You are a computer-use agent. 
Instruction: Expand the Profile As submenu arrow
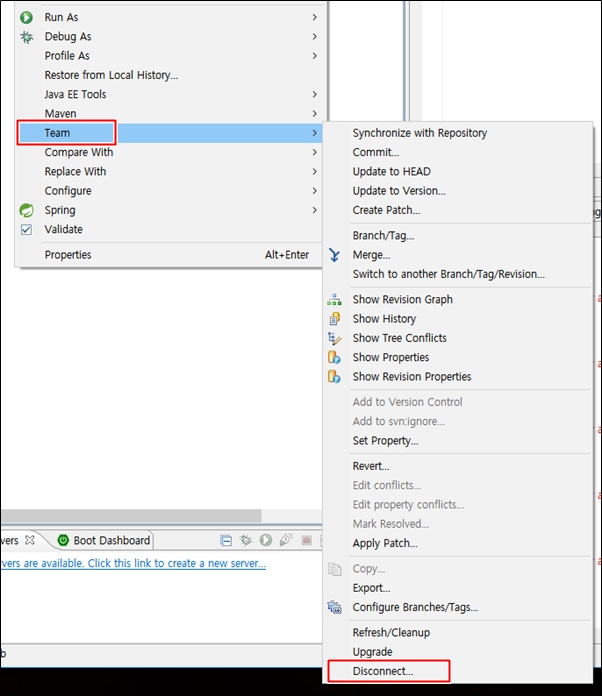314,56
